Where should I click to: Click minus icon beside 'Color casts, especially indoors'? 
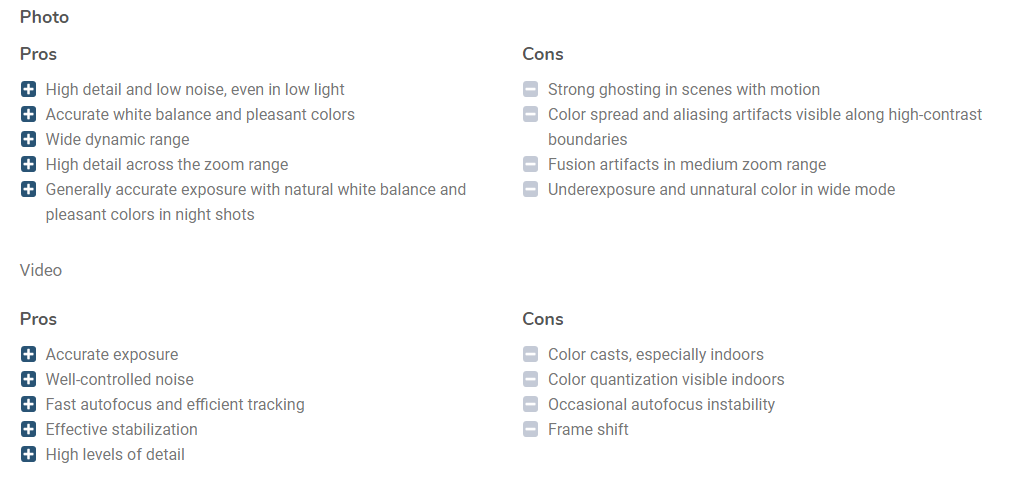tap(531, 354)
